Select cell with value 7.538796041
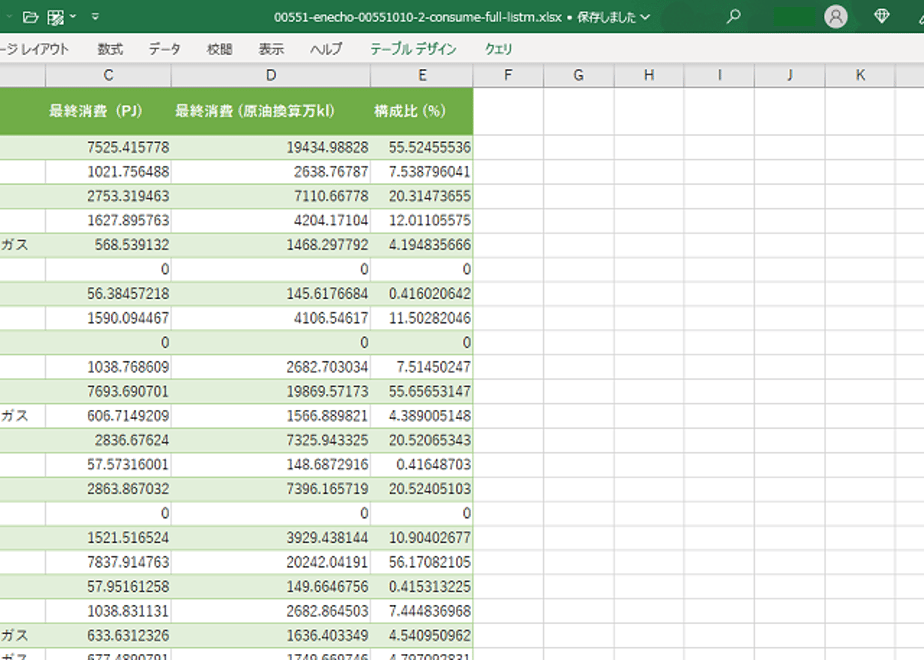924x660 pixels. coord(422,171)
